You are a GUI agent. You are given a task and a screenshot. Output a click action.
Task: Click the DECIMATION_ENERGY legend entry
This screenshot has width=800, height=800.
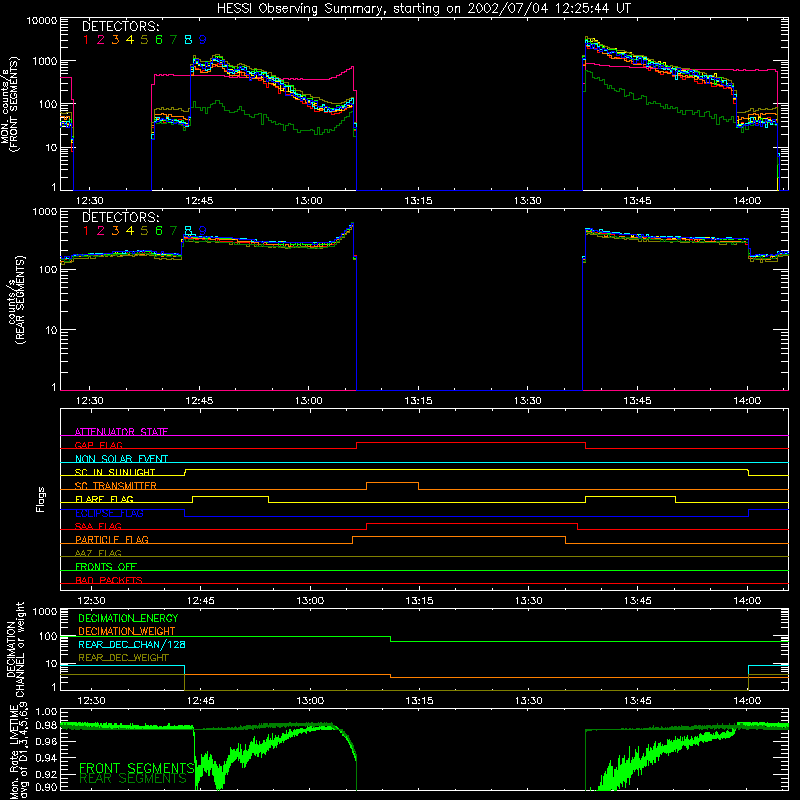128,618
